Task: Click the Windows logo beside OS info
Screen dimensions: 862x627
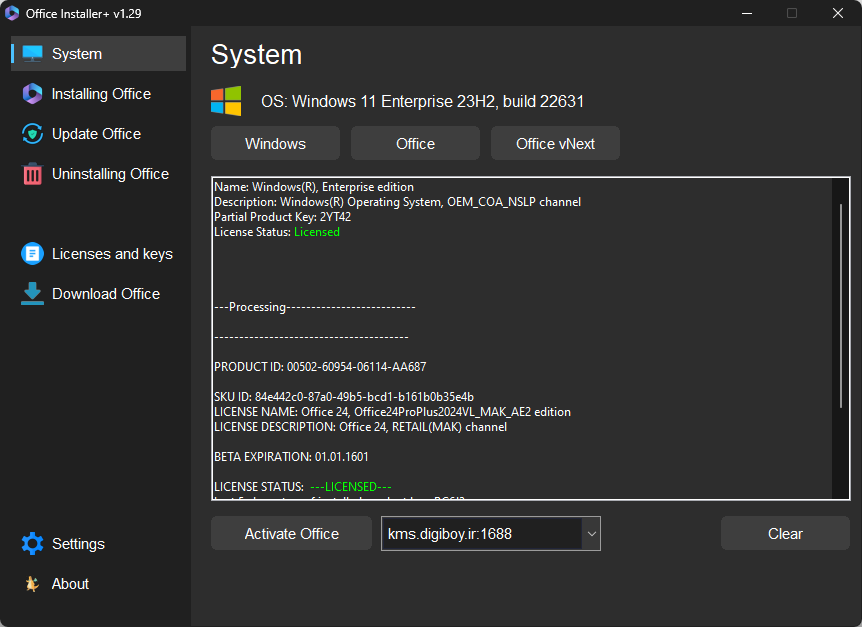Action: click(x=226, y=101)
